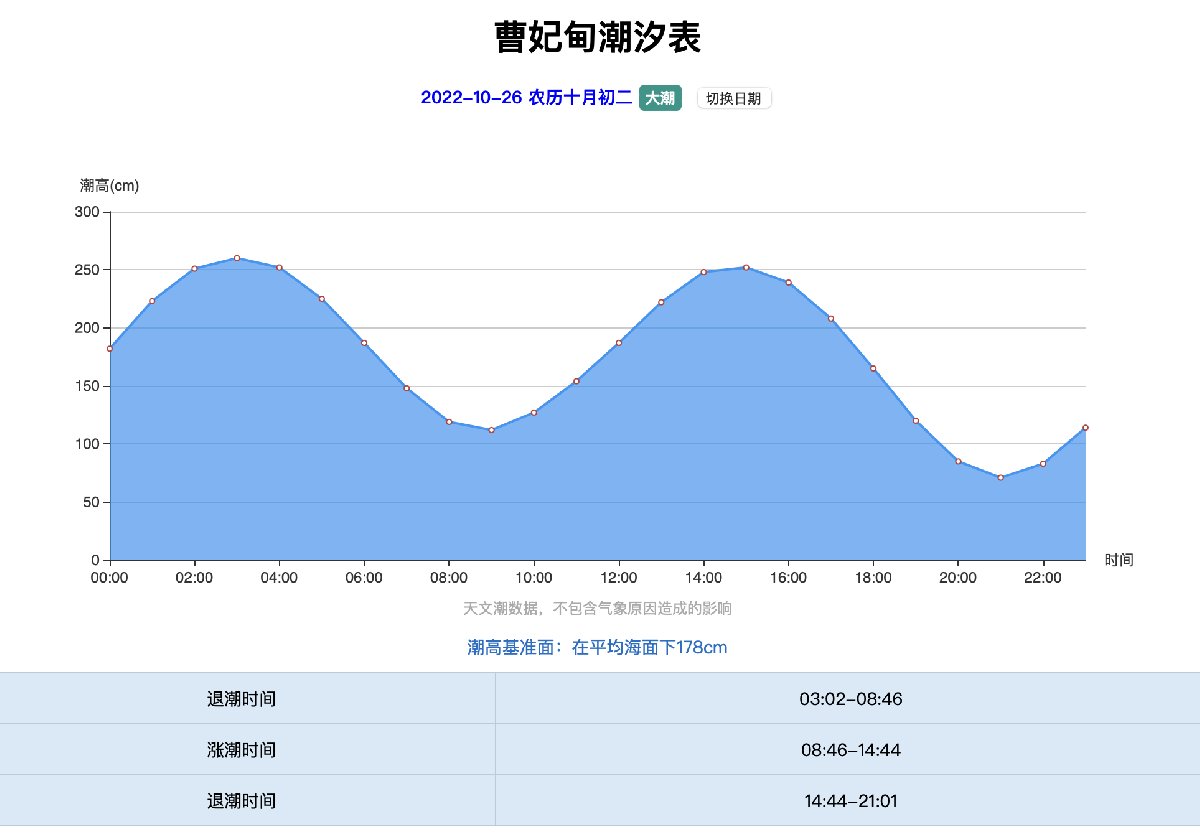Click the 天文潮数据 disclaimer note
The image size is (1200, 835).
597,608
